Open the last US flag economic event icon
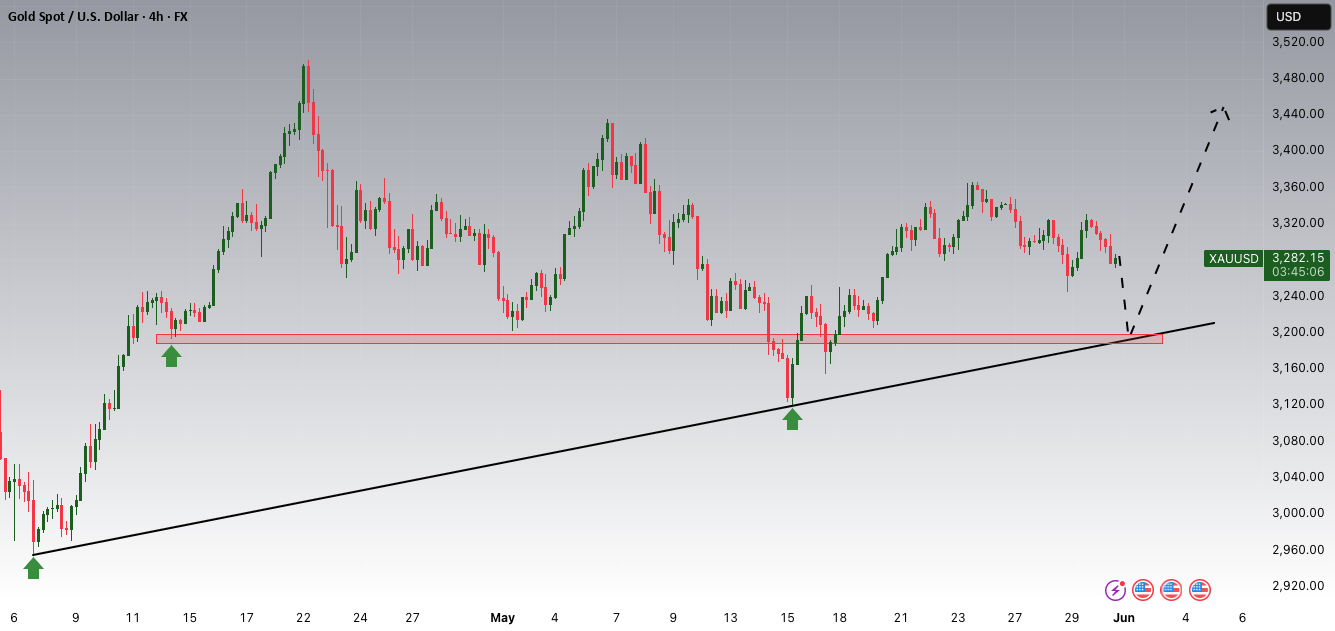1335x631 pixels. pos(1200,590)
